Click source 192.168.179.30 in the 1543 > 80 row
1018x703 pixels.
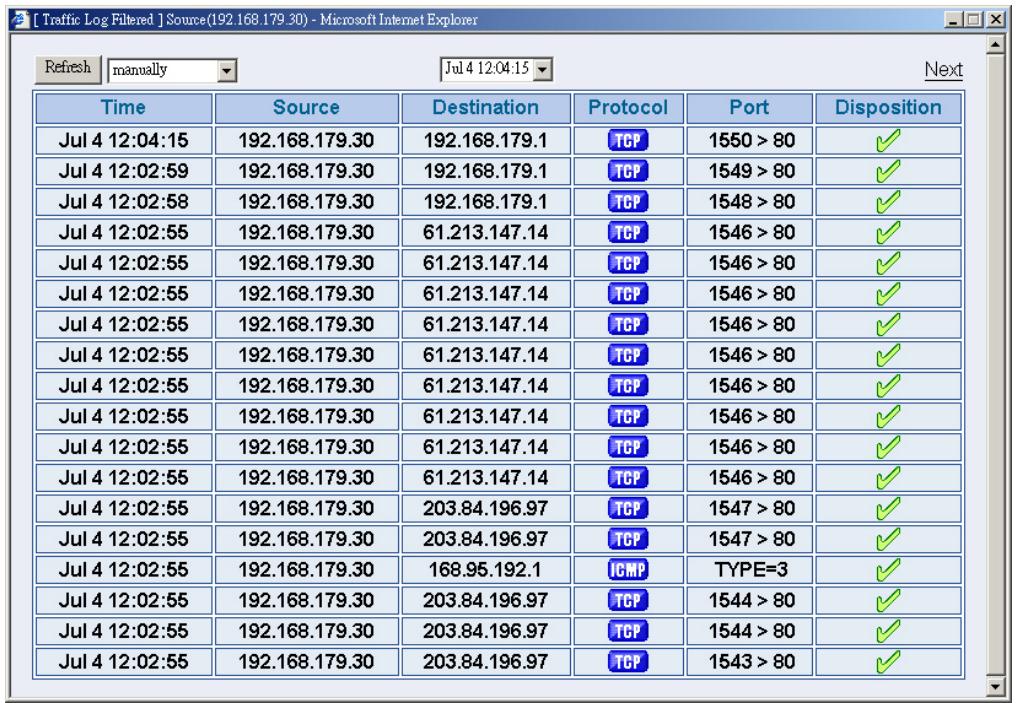point(306,662)
